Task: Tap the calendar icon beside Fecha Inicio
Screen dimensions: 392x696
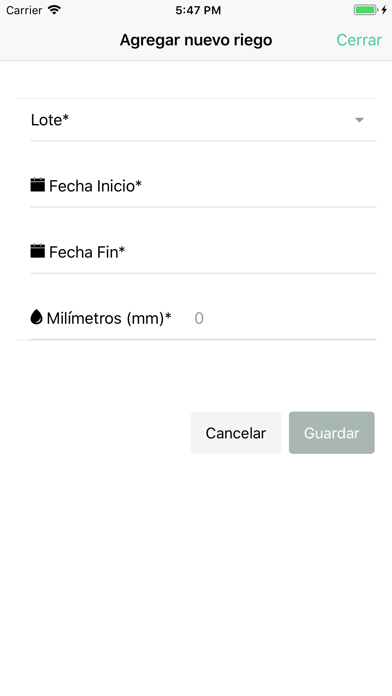Action: pos(38,185)
